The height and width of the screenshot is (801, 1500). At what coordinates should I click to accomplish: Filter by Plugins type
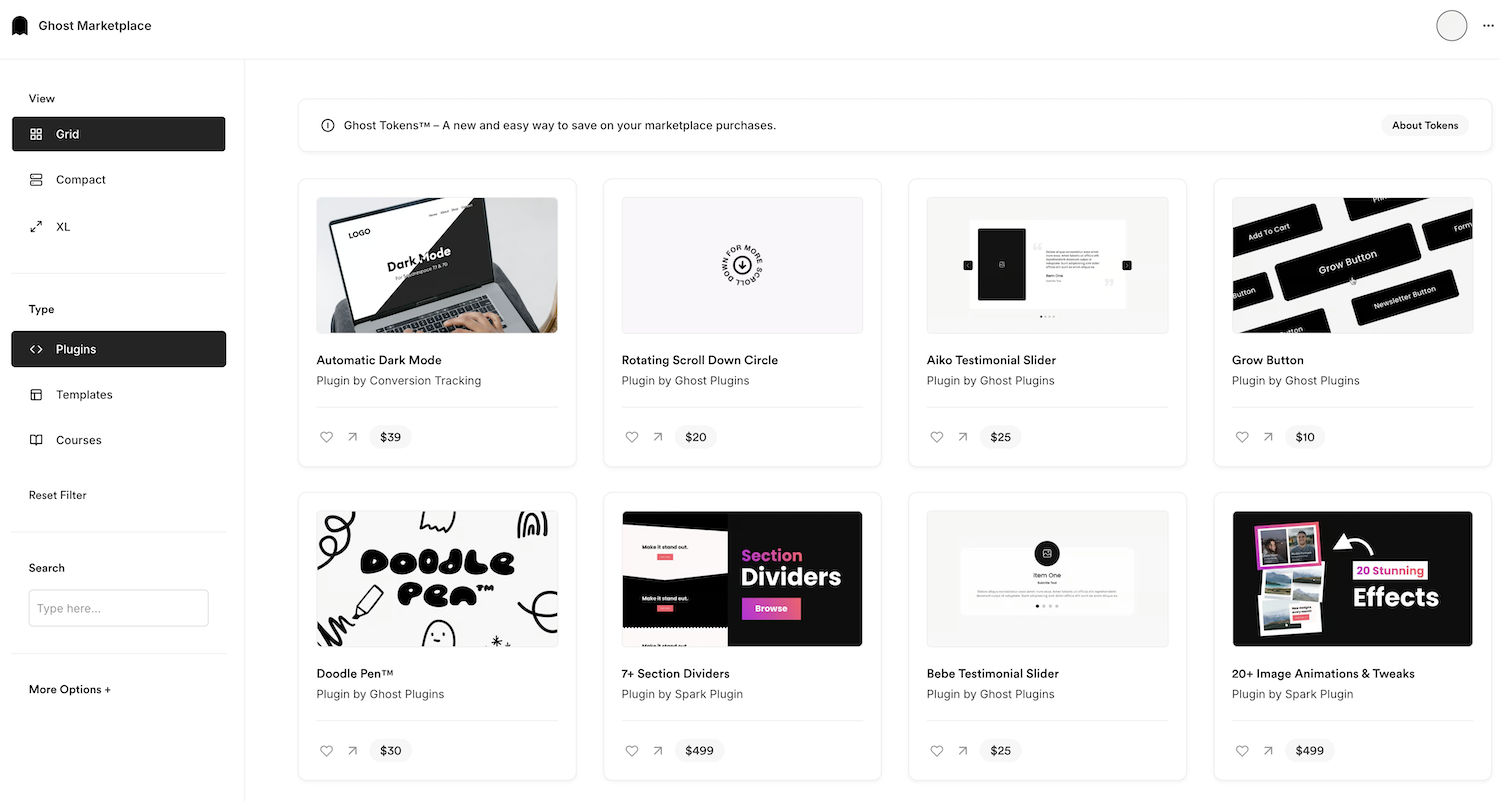click(118, 349)
